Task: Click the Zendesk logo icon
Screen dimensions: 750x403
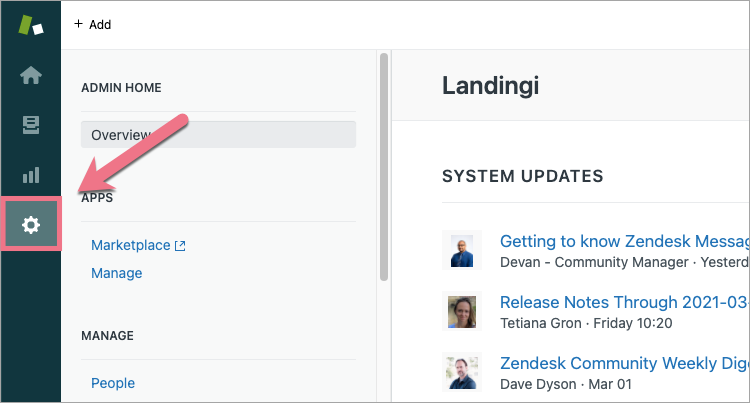Action: click(31, 25)
